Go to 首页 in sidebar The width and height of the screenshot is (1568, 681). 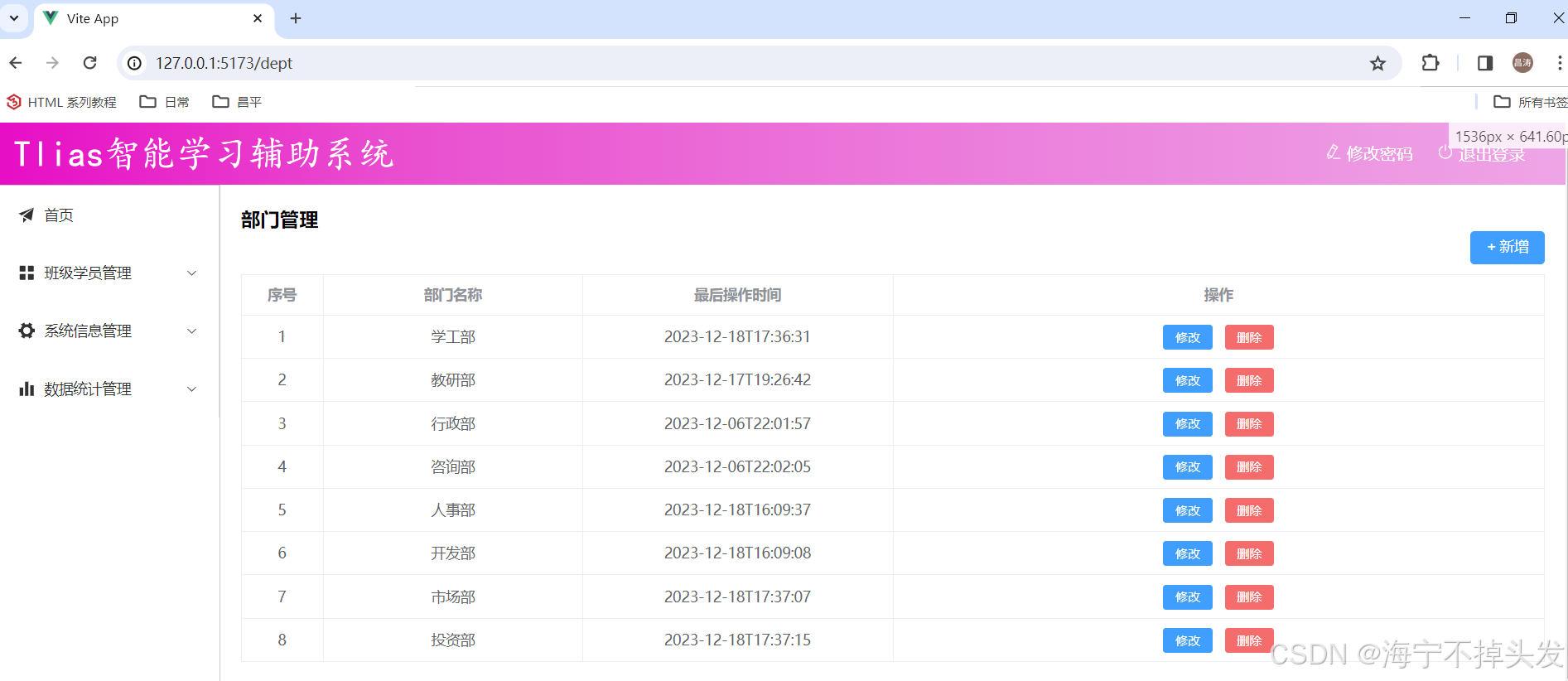109,215
